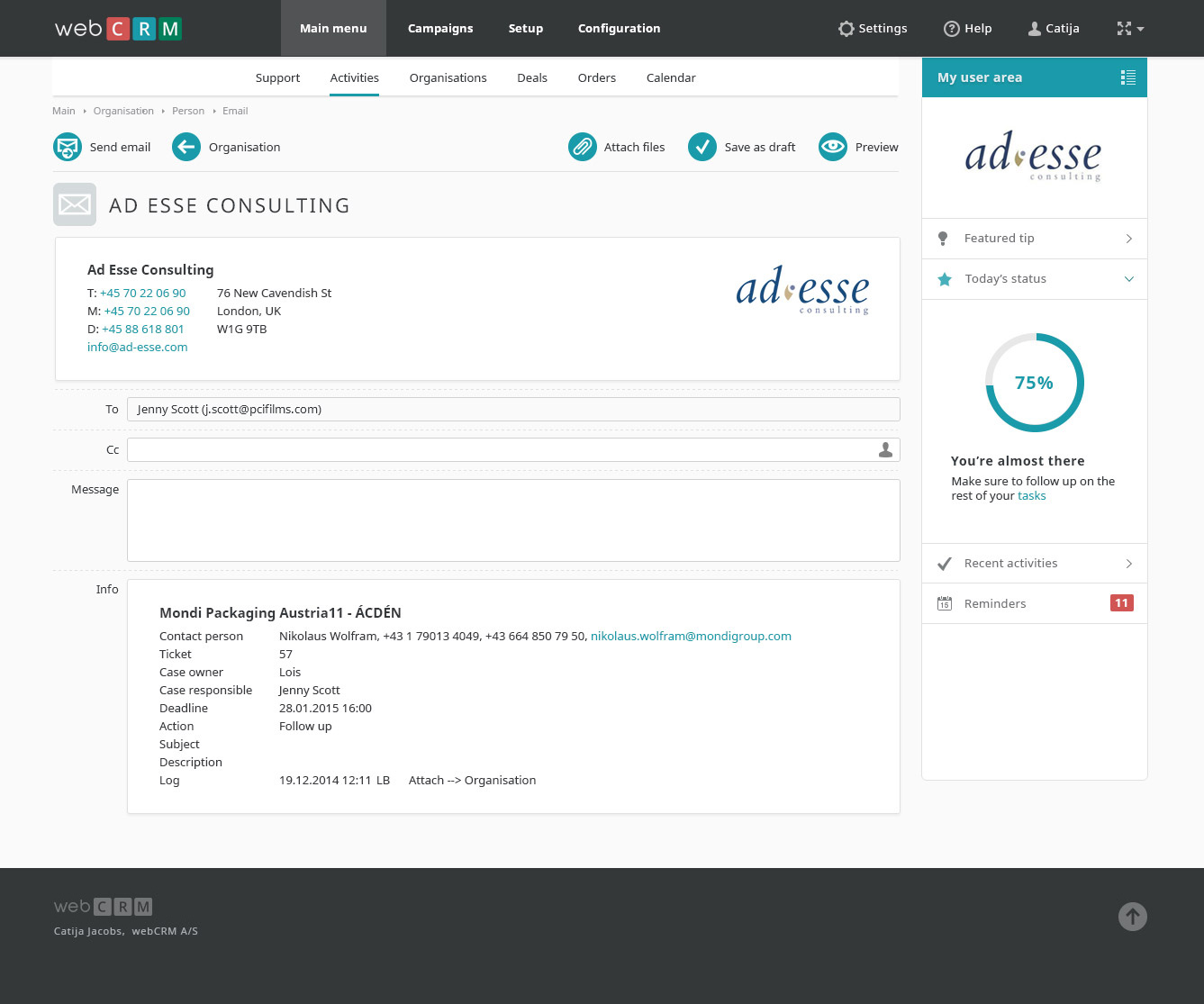Viewport: 1204px width, 1004px height.
Task: Switch to the Support tab
Action: coord(277,77)
